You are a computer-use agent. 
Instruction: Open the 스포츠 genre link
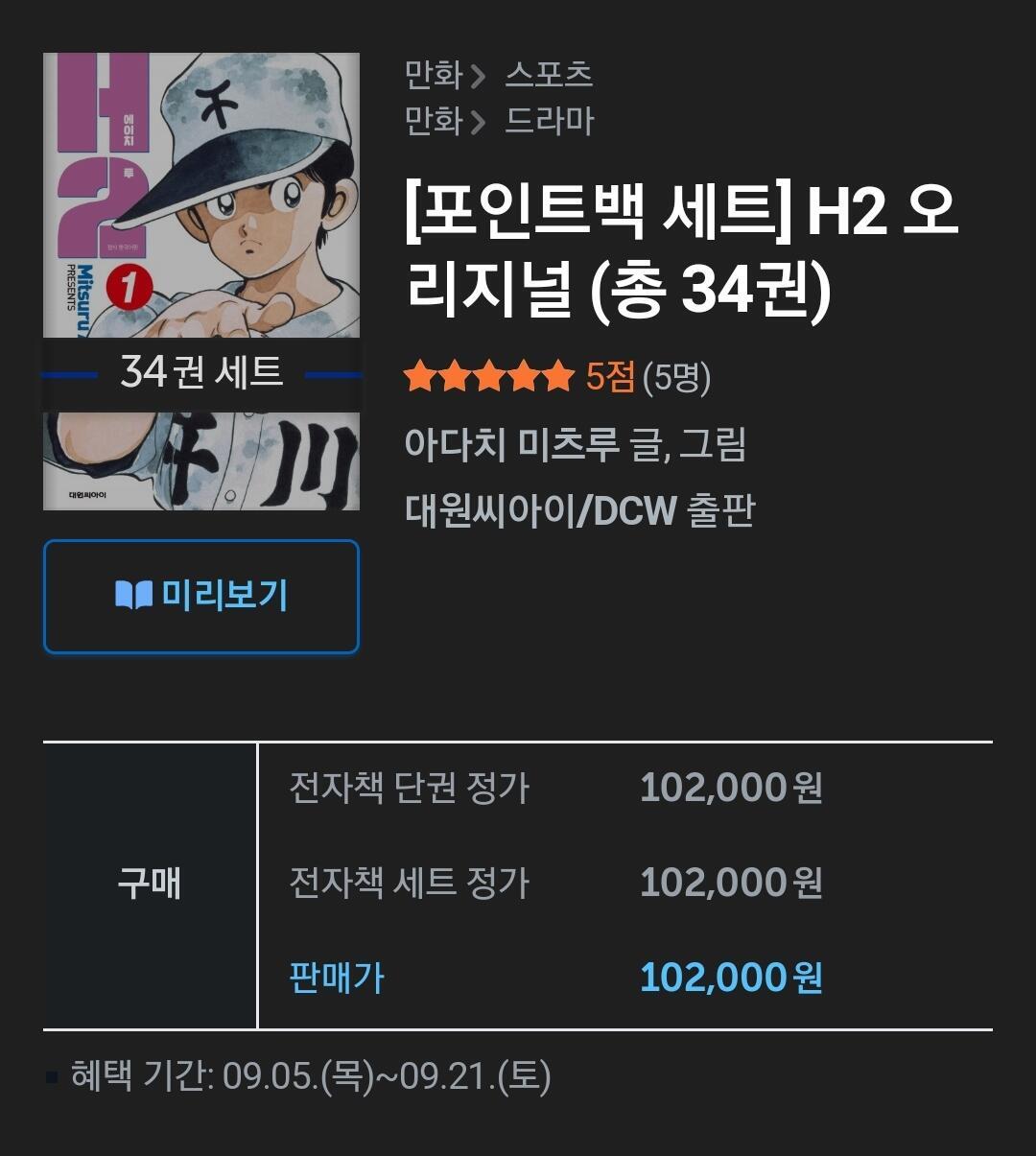coord(549,74)
